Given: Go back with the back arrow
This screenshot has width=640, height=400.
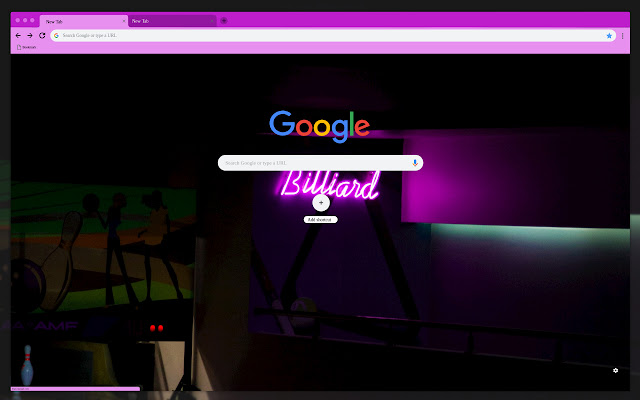Looking at the screenshot, I should 18,36.
